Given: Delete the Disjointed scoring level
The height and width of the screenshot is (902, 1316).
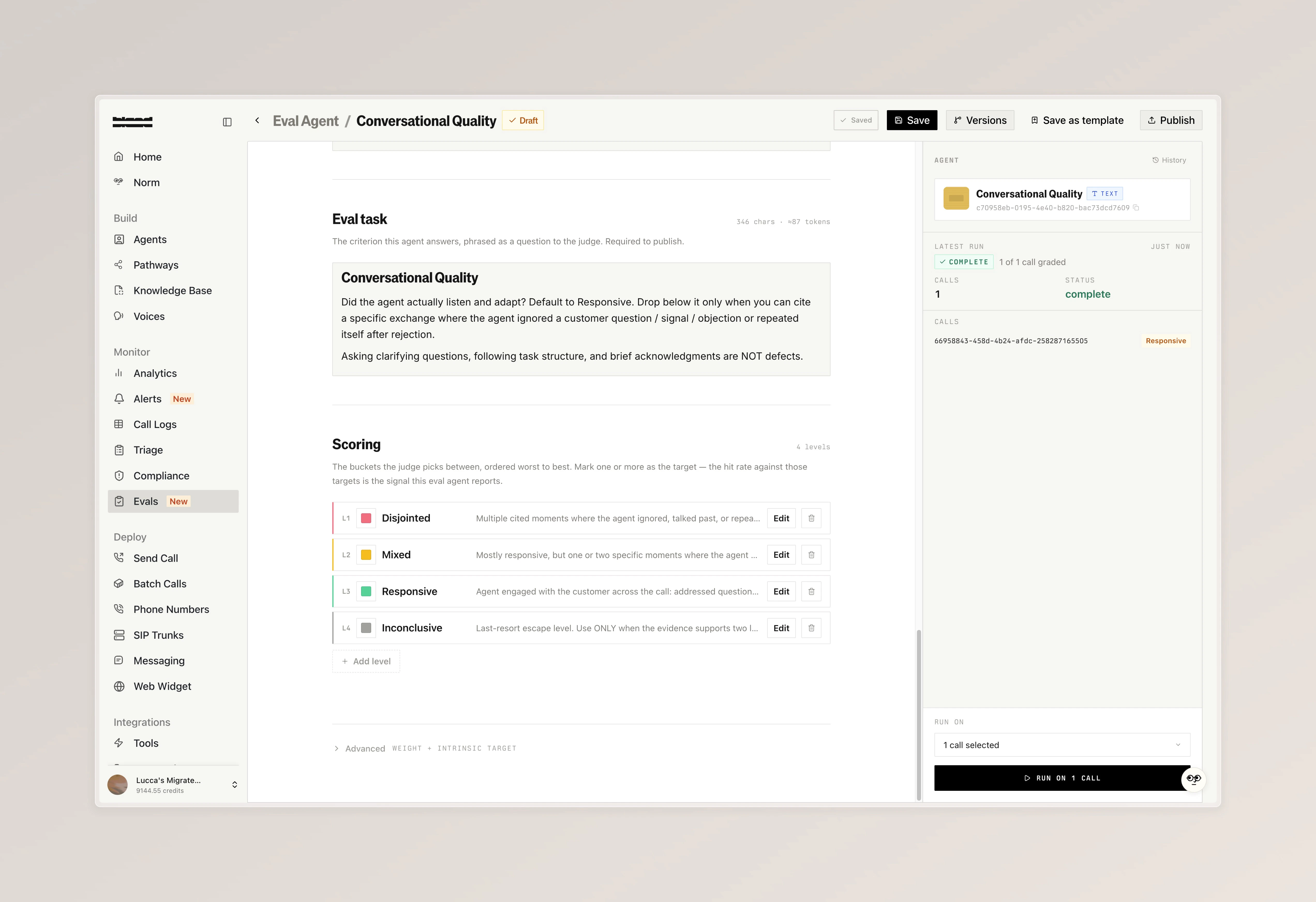Looking at the screenshot, I should [811, 518].
